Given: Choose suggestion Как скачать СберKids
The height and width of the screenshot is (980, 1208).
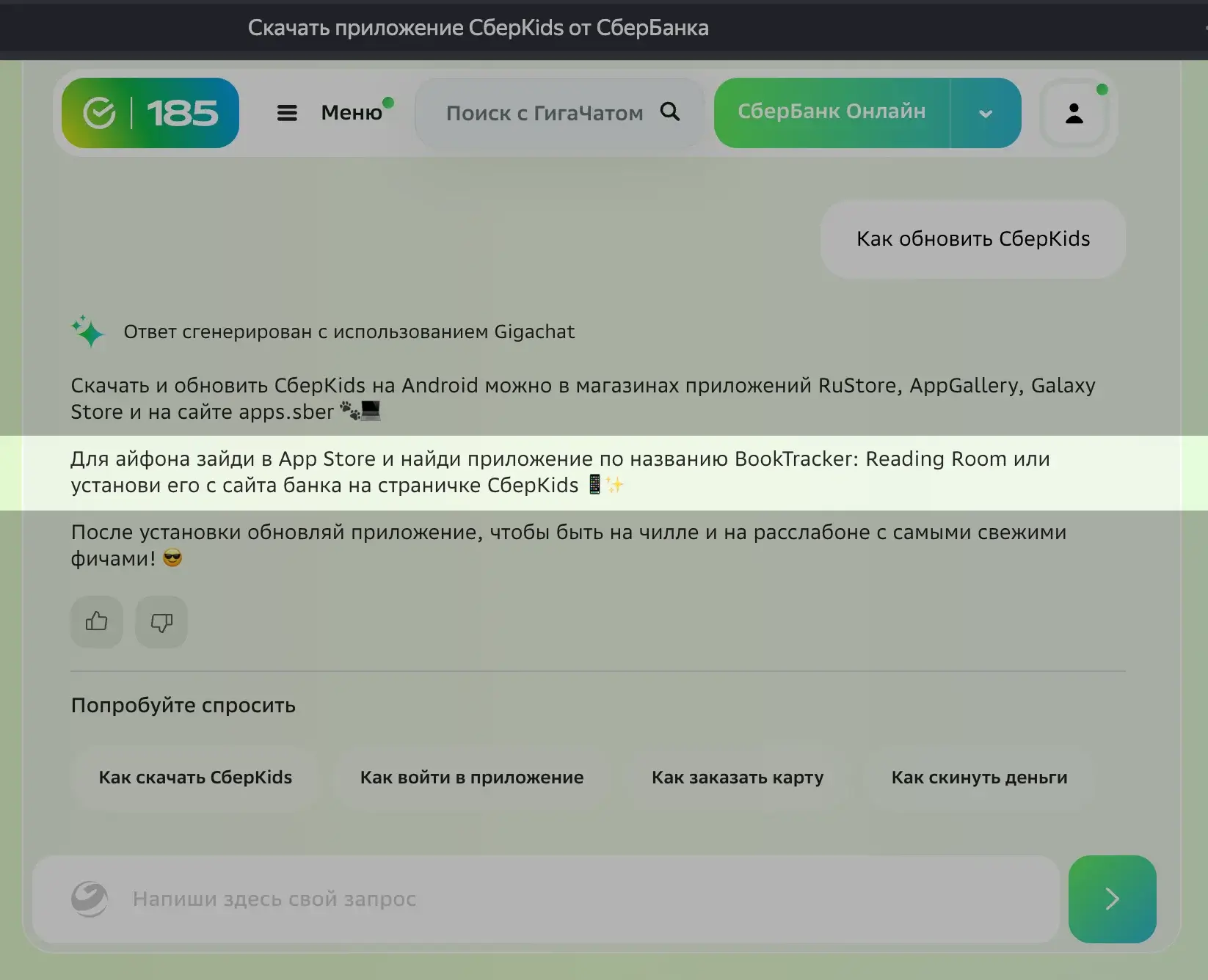Looking at the screenshot, I should click(x=195, y=778).
